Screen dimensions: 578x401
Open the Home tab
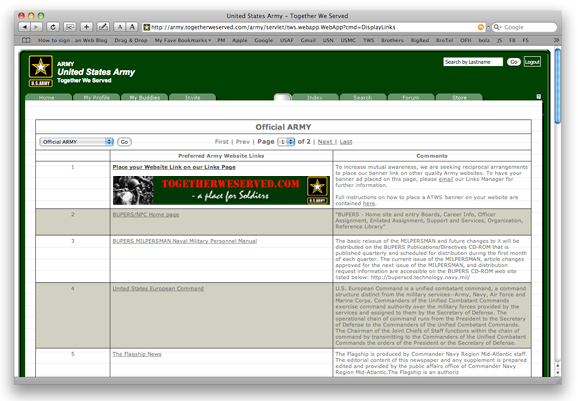48,97
